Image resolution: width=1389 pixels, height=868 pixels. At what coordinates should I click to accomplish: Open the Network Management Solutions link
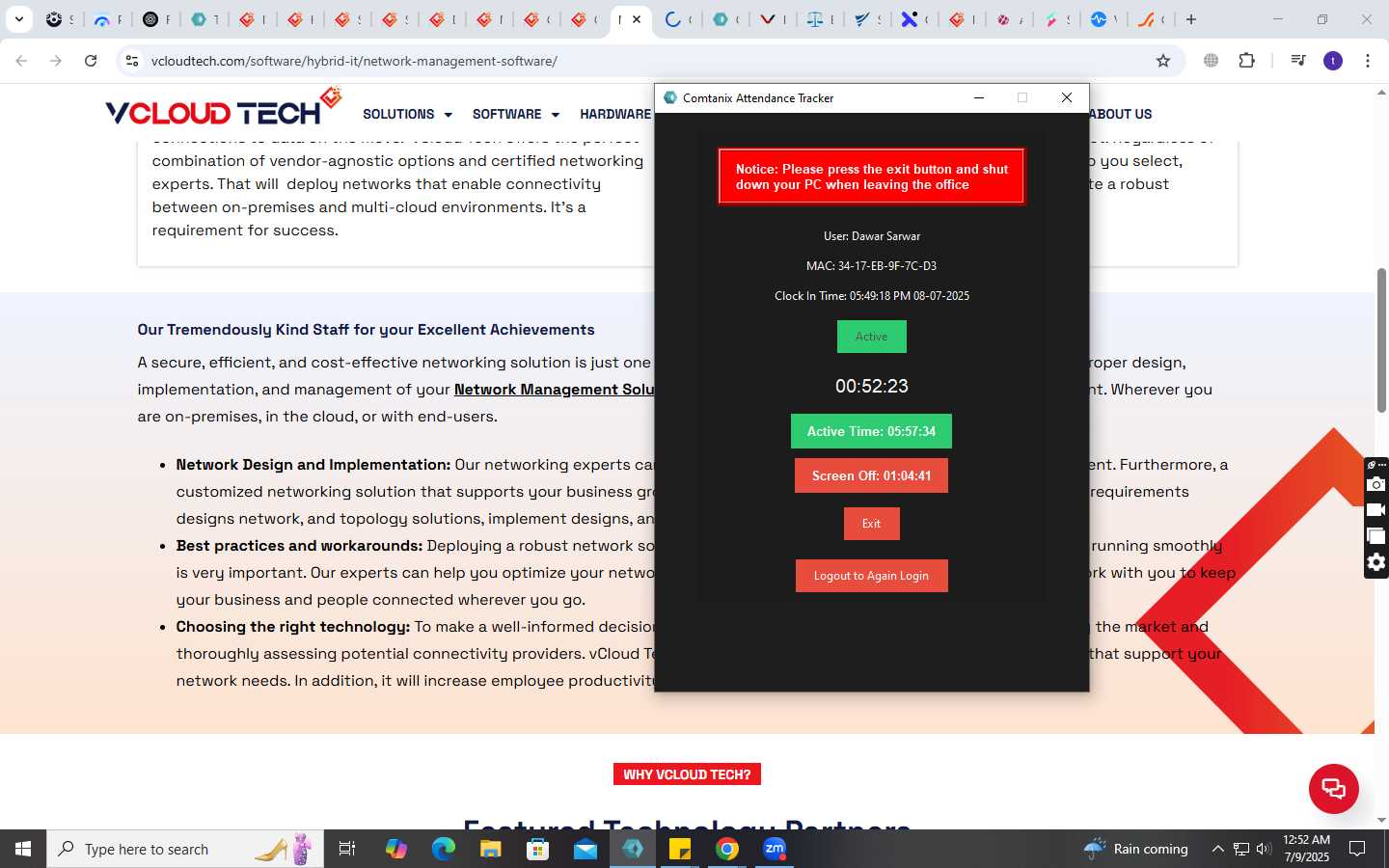tap(554, 390)
